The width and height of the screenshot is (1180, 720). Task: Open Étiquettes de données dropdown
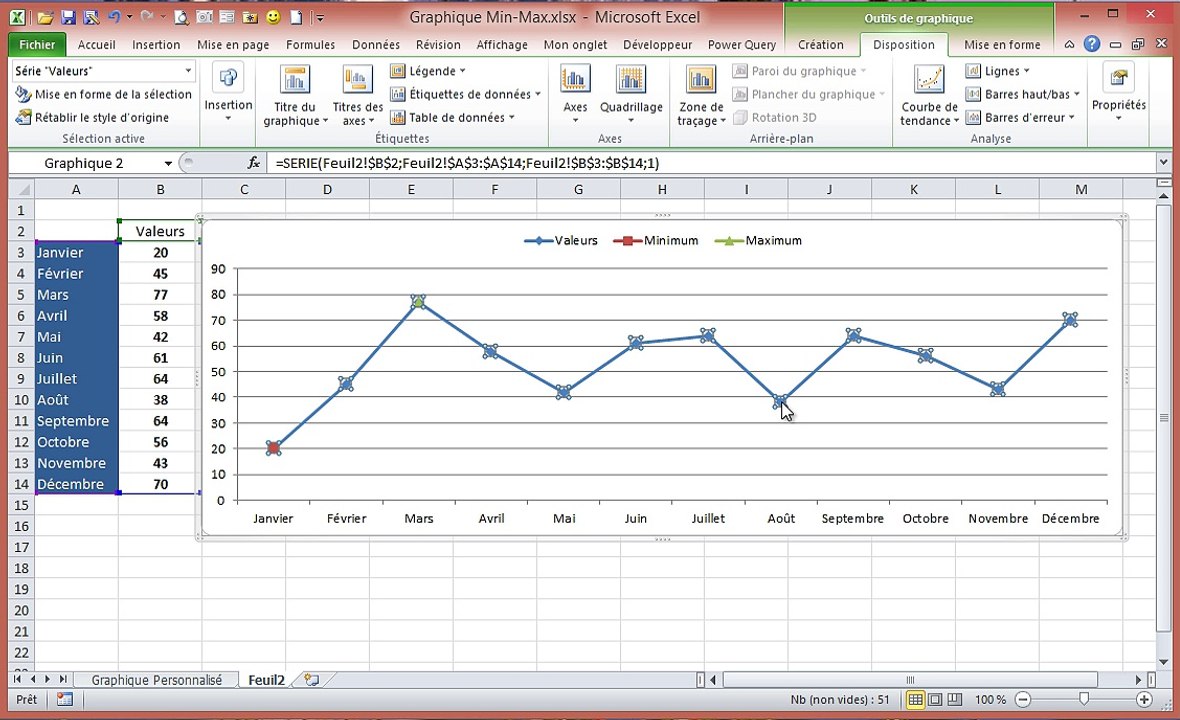[465, 94]
